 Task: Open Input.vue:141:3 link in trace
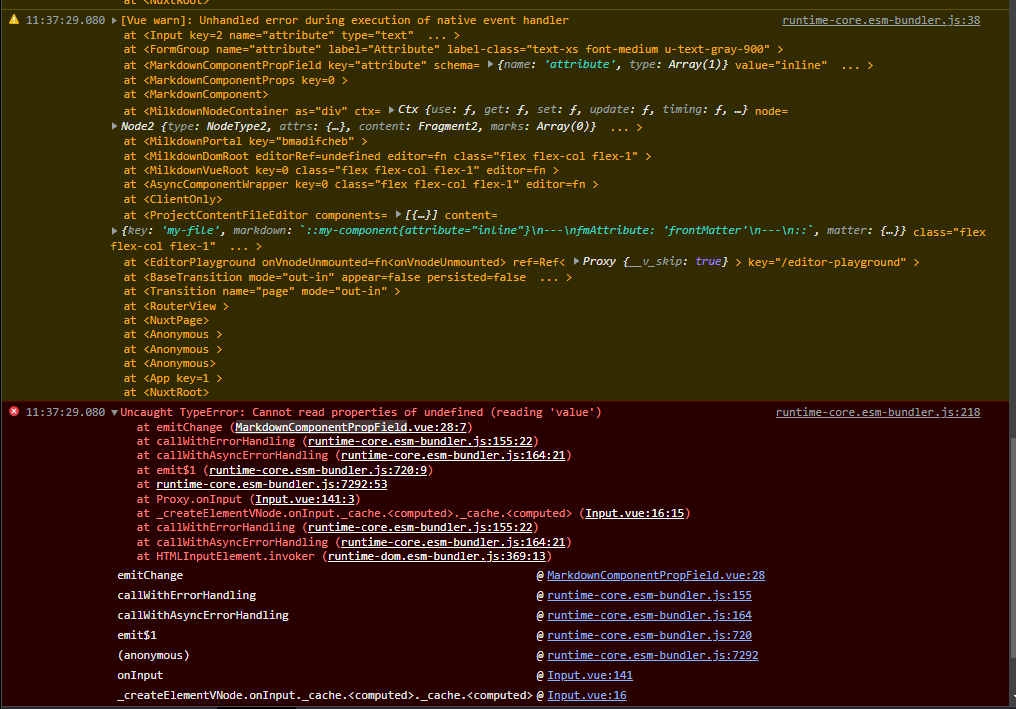click(x=305, y=499)
